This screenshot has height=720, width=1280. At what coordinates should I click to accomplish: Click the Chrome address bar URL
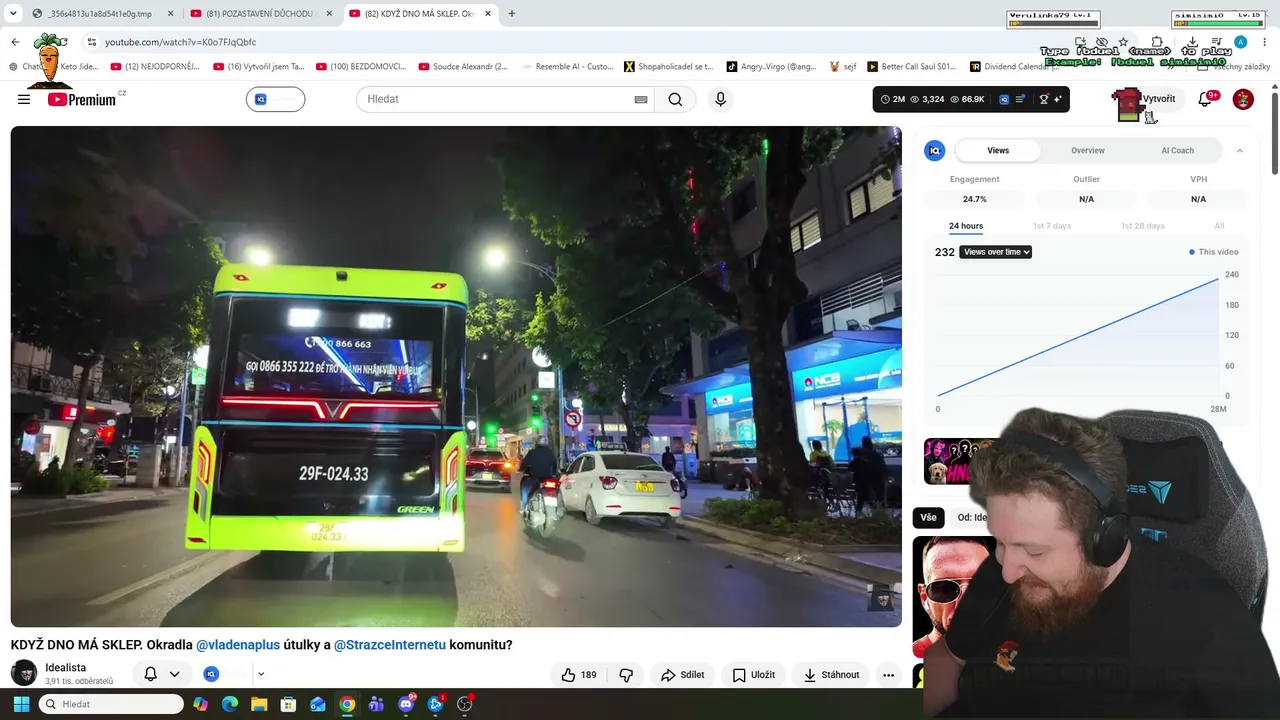point(181,42)
